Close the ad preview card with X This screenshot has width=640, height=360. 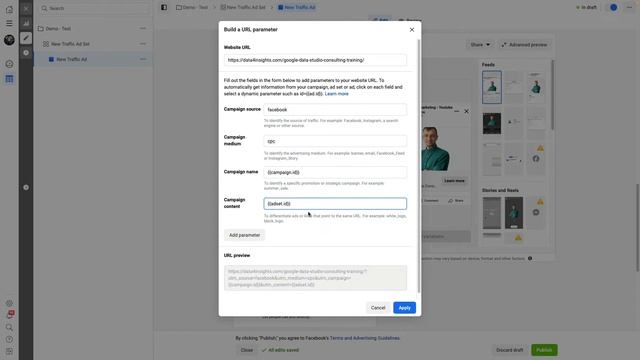[467, 111]
